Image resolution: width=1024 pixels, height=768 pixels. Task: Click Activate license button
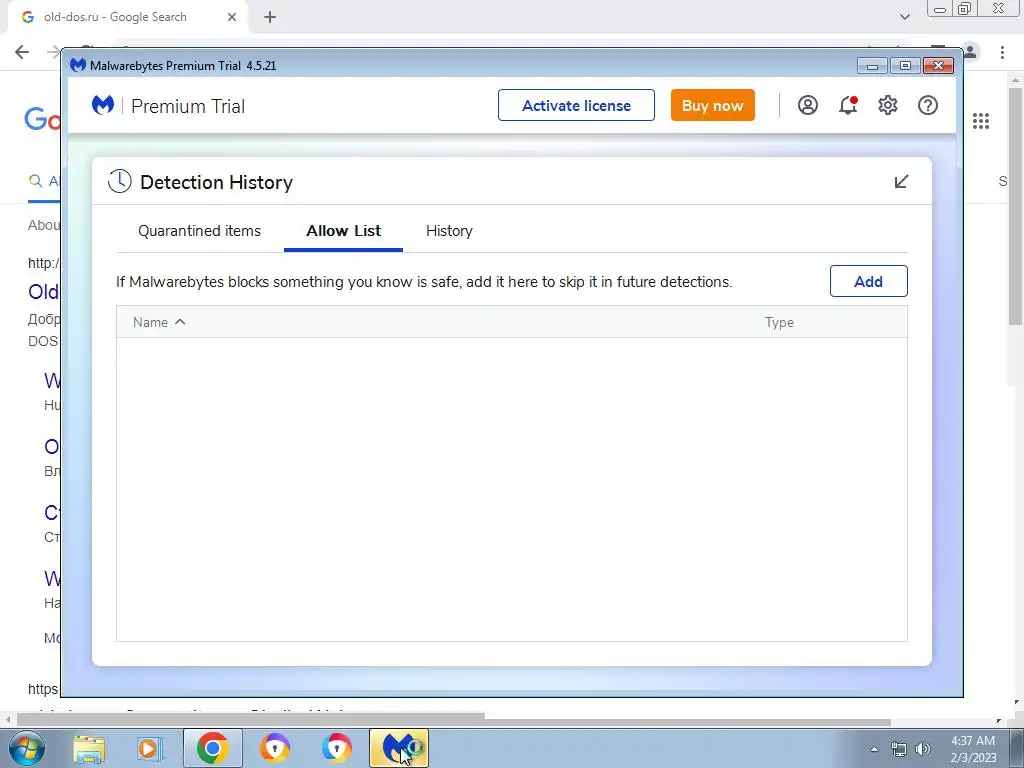(576, 105)
